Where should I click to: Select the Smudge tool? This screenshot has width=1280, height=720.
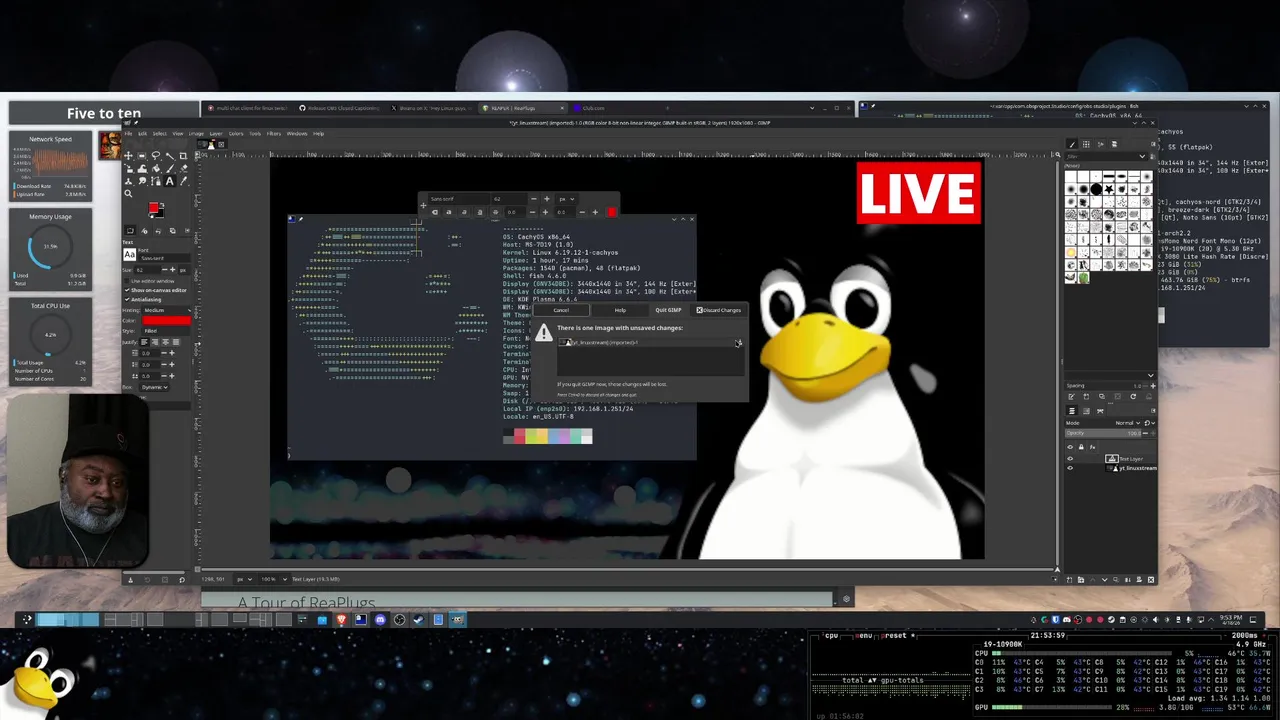[142, 181]
